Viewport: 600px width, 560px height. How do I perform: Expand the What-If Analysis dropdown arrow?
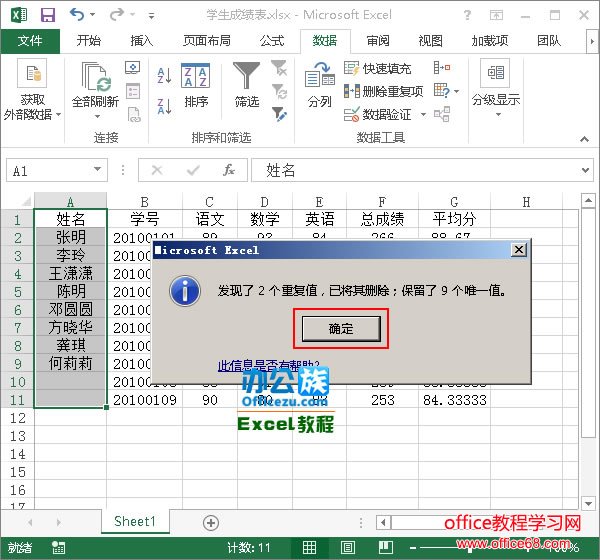click(457, 91)
